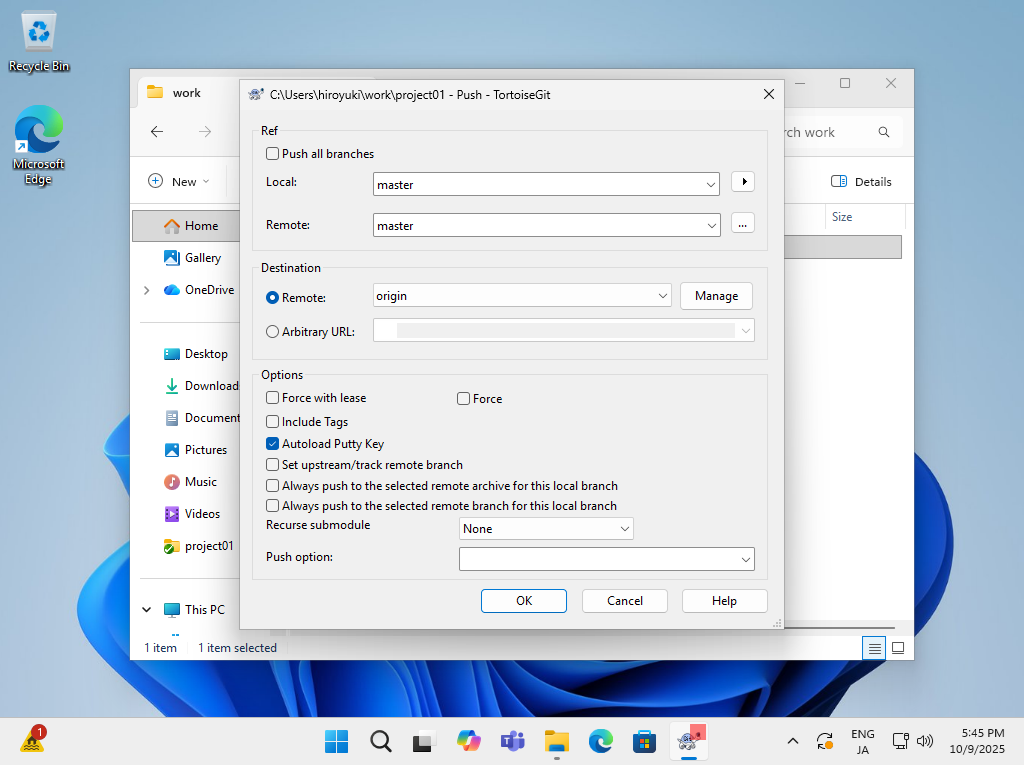Click the Push option input field
This screenshot has height=765, width=1024.
(x=598, y=560)
